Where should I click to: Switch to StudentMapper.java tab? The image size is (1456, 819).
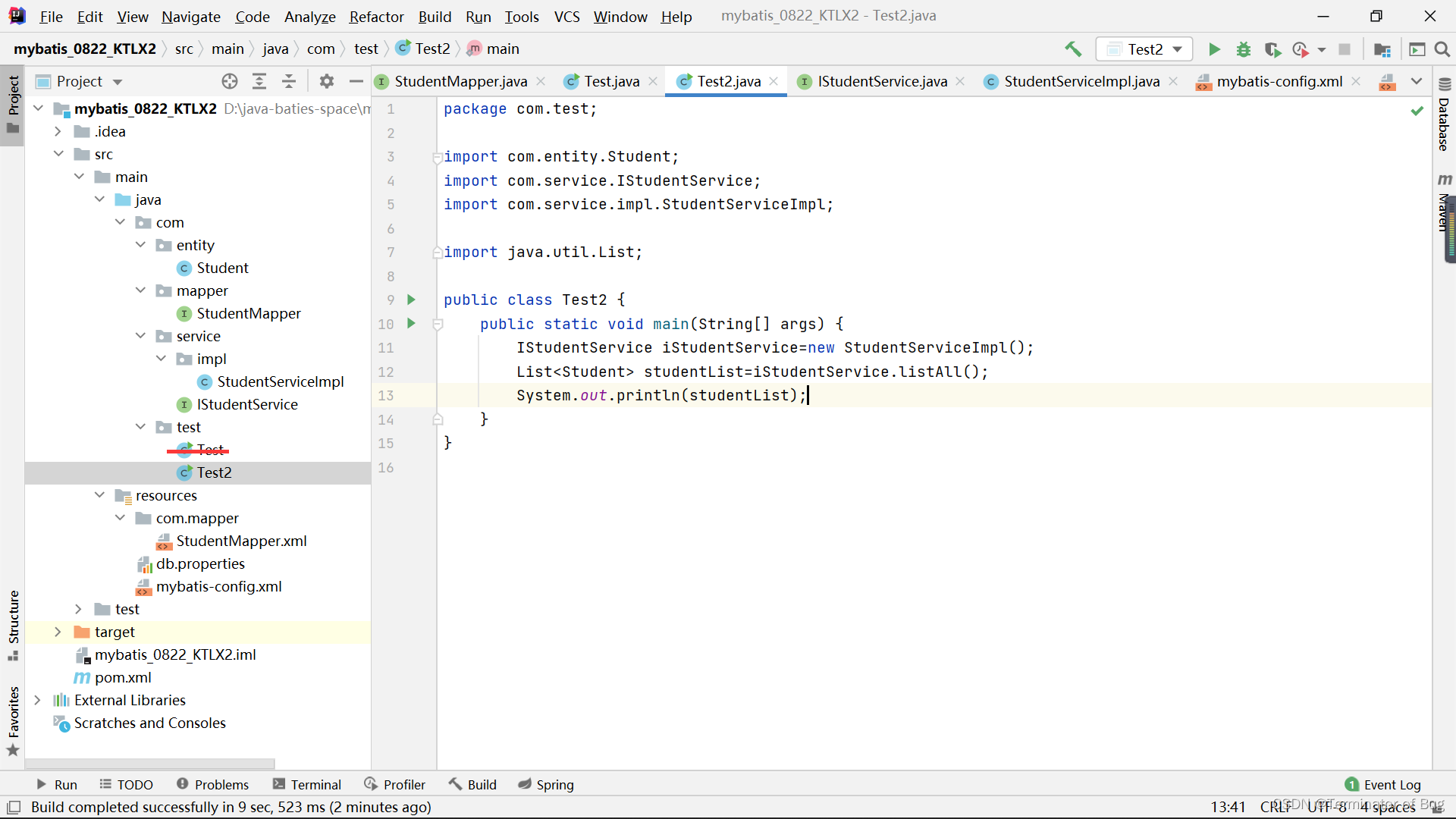click(x=460, y=81)
